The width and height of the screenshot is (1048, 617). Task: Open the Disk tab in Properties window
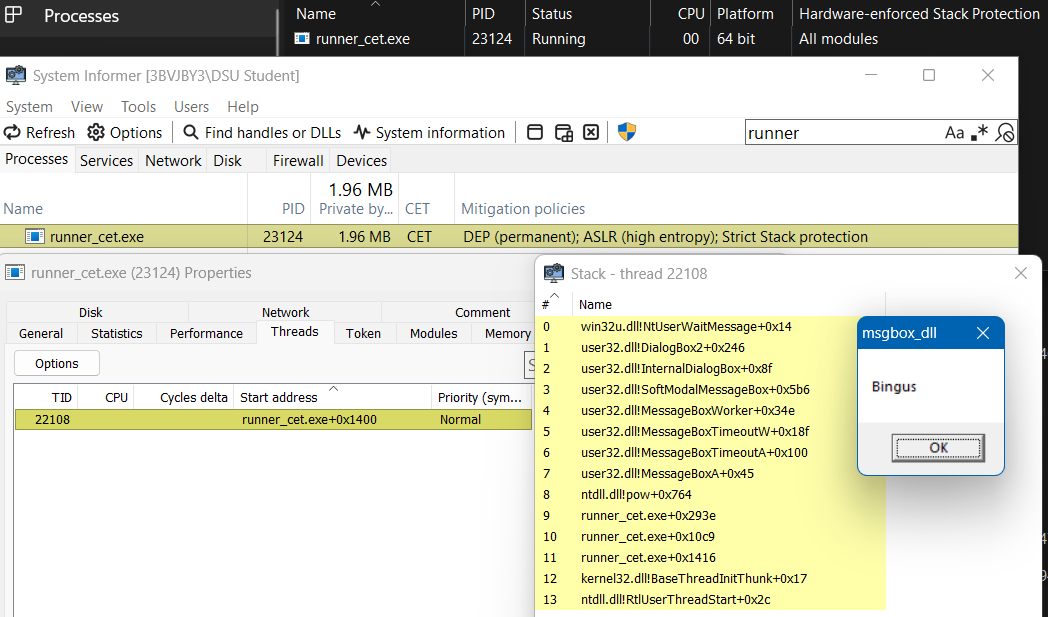coord(90,312)
